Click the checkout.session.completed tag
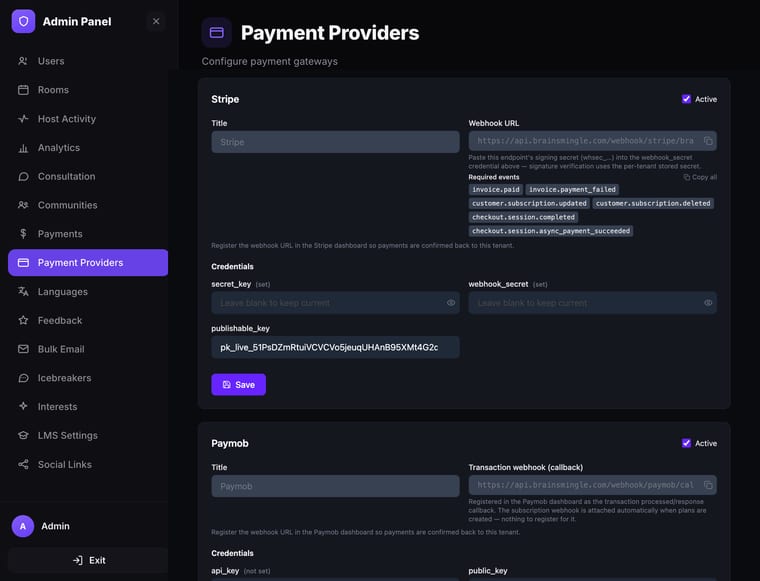This screenshot has height=581, width=760. tap(523, 217)
